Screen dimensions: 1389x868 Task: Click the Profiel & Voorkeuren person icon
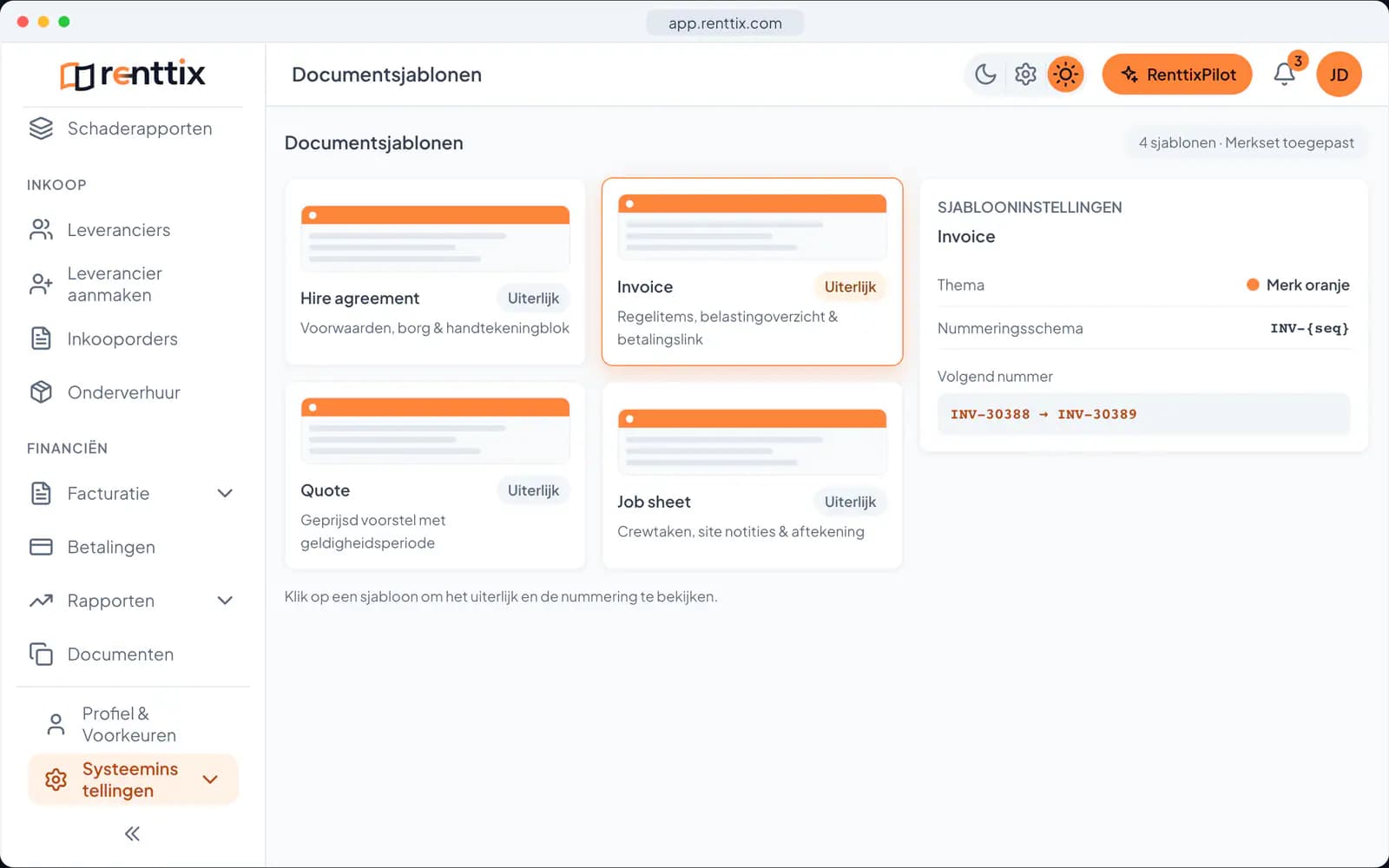pyautogui.click(x=56, y=724)
